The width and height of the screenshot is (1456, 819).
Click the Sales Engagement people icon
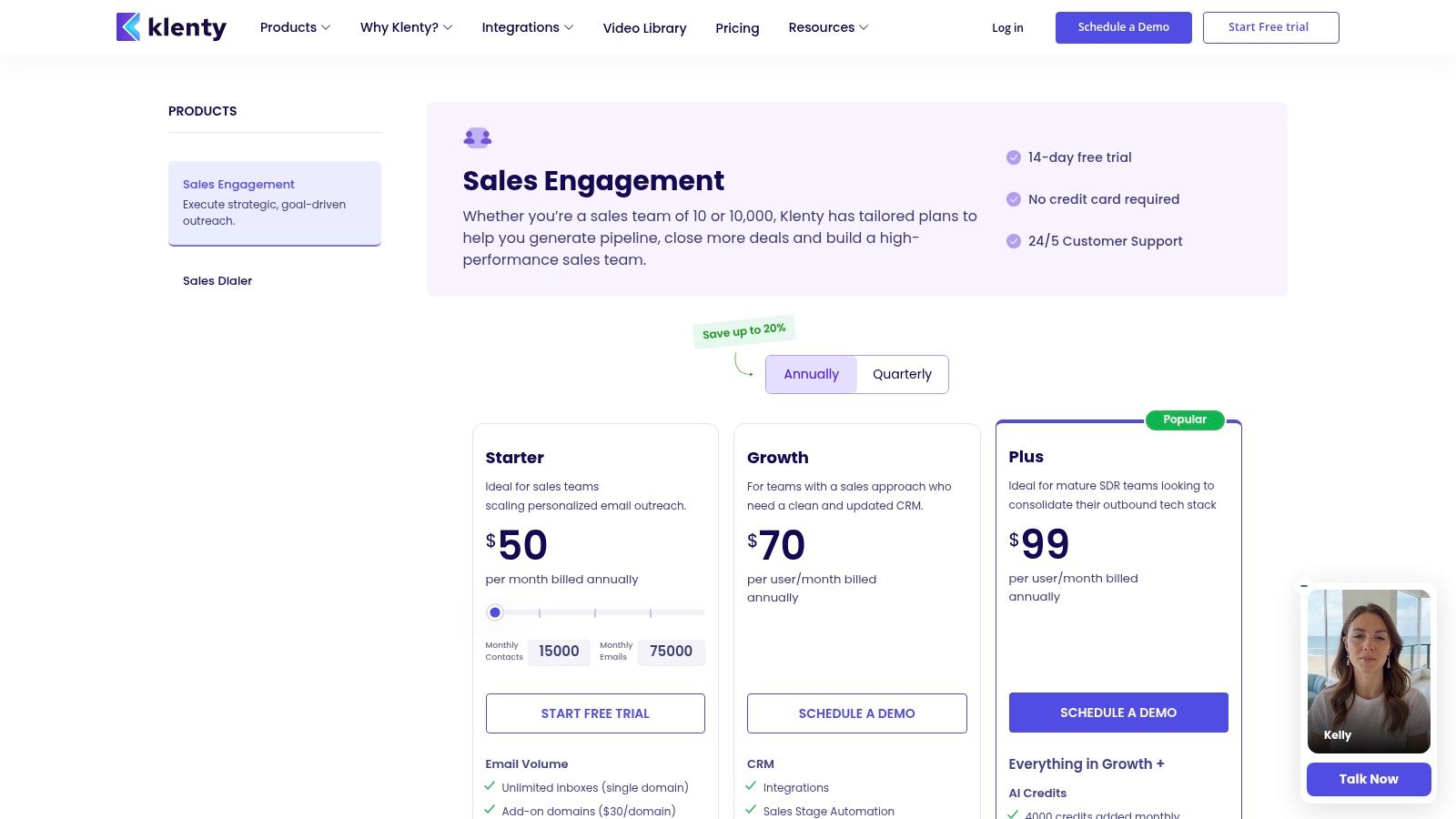[x=477, y=138]
